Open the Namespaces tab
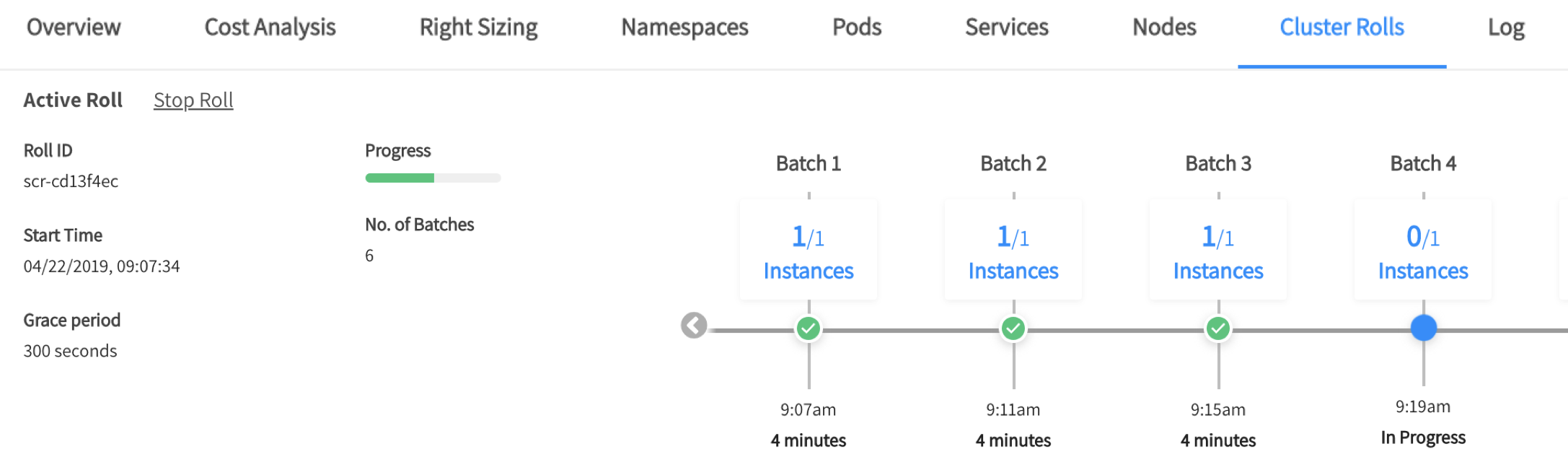 point(684,27)
